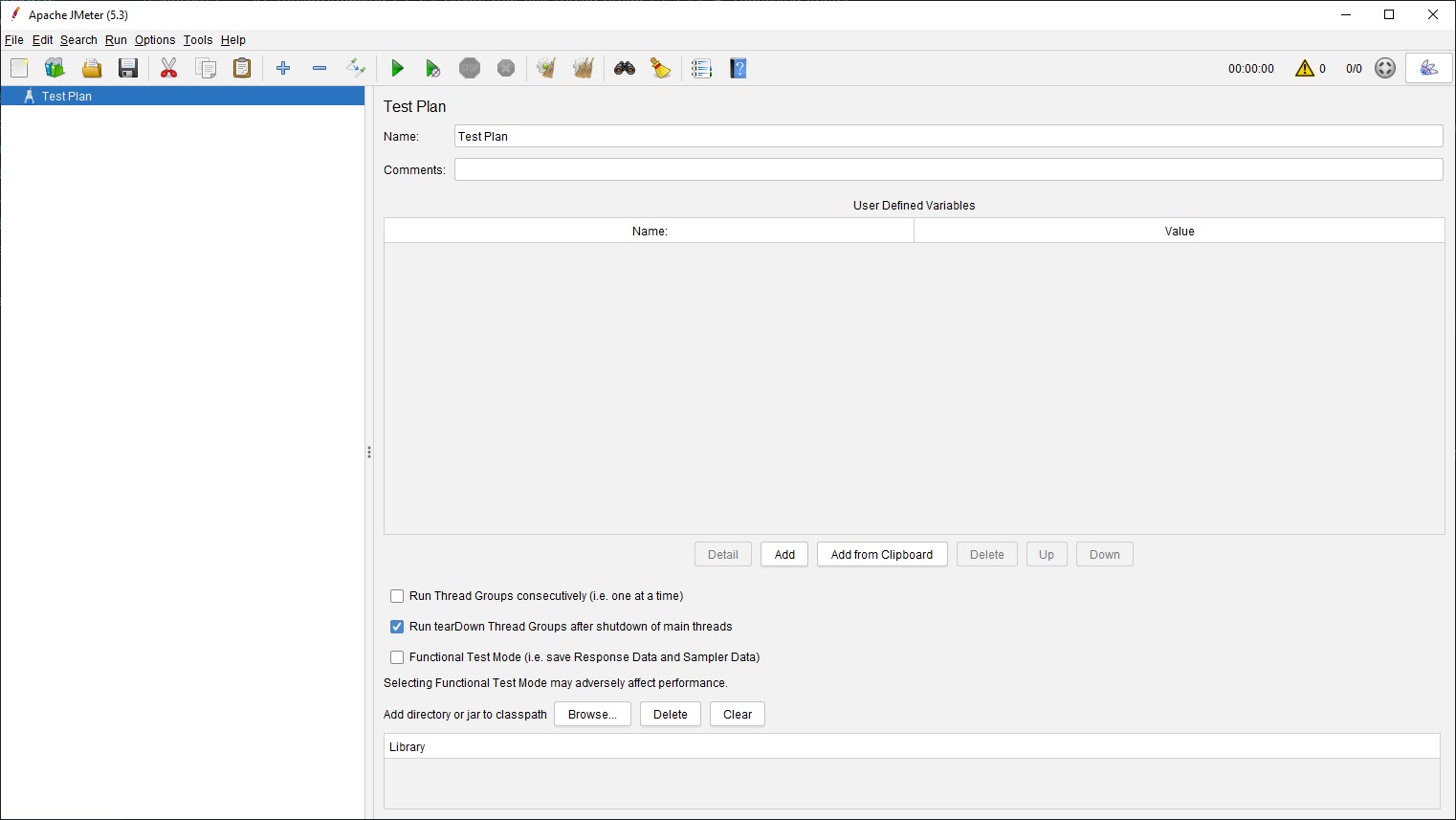Open the Search menu

click(78, 40)
